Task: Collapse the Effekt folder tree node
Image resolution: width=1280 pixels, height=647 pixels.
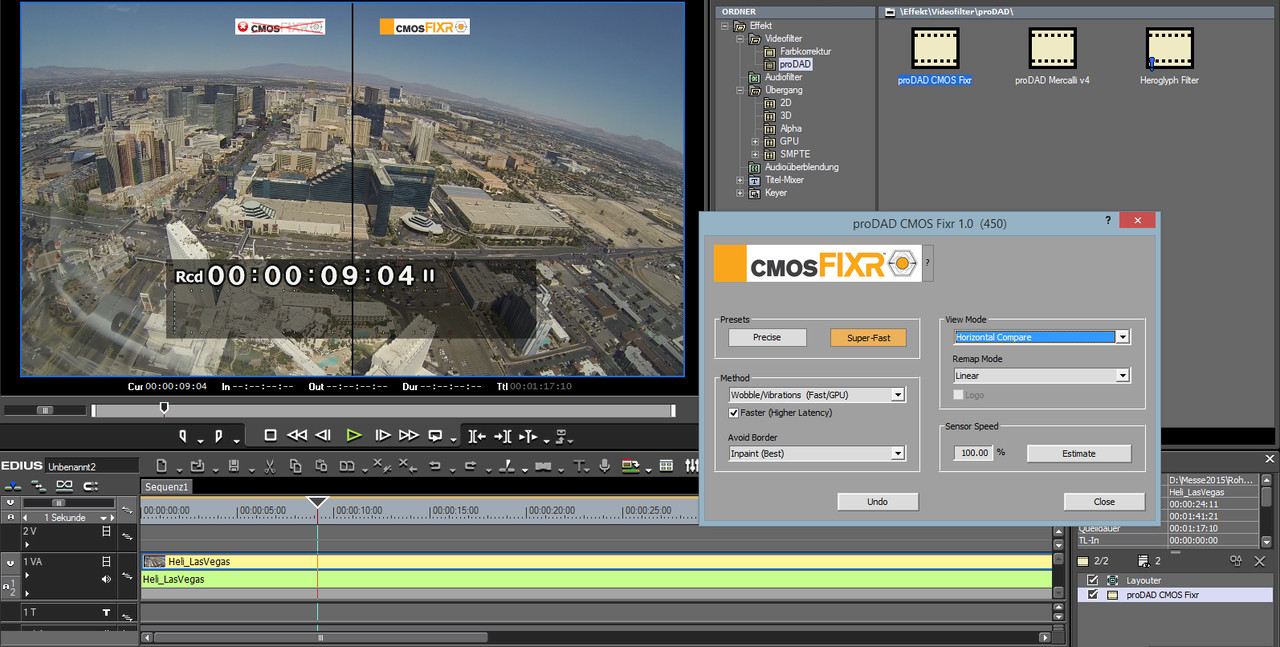Action: click(727, 25)
